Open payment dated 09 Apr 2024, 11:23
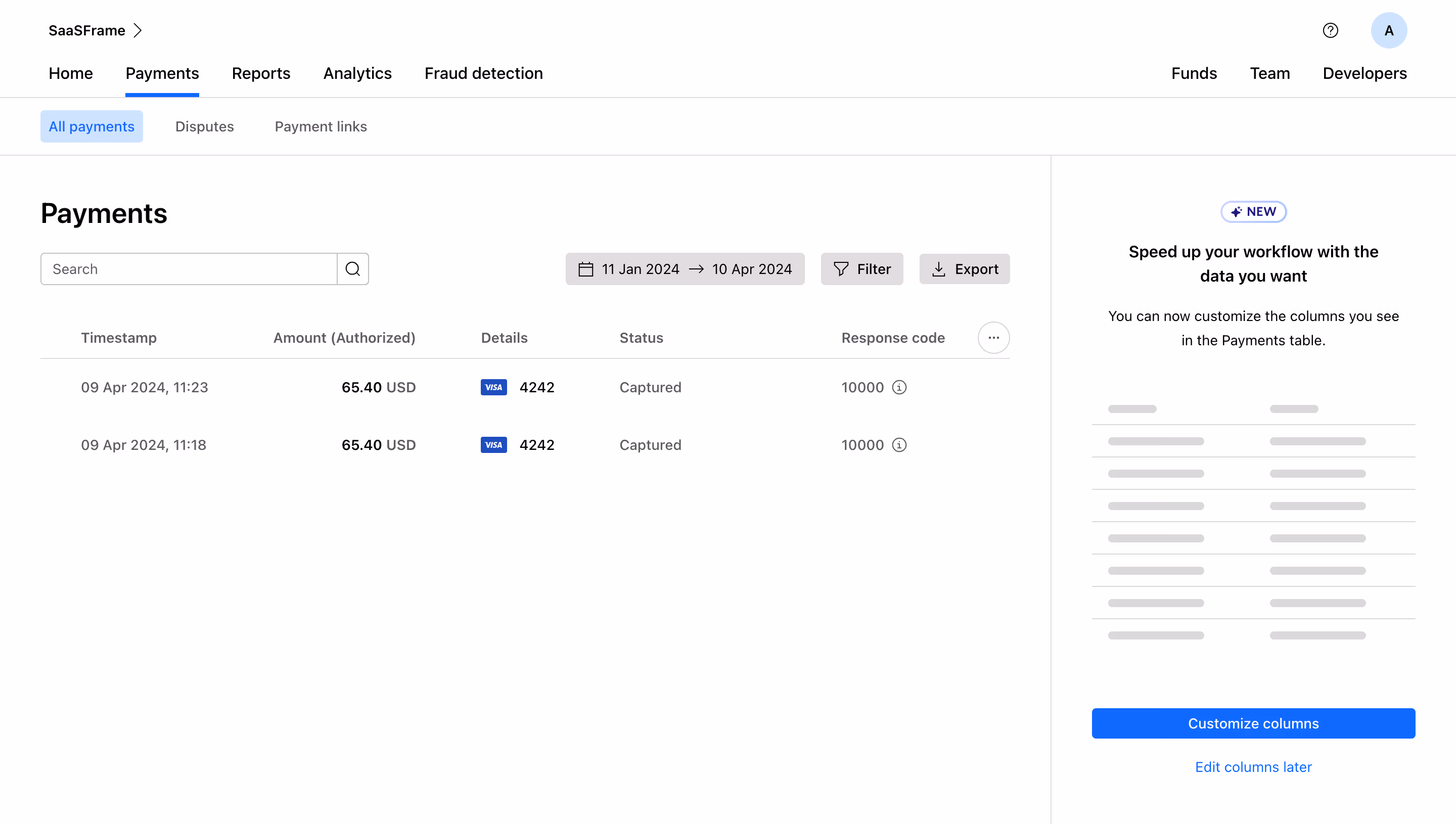 (x=144, y=388)
